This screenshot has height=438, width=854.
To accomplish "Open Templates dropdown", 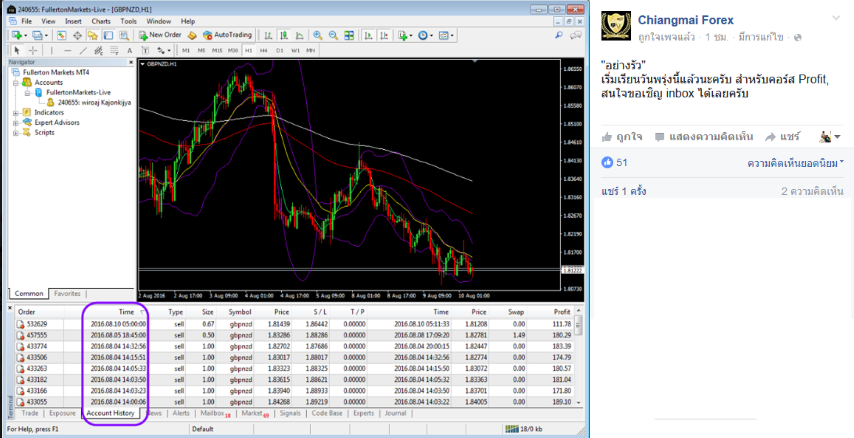I will 446,35.
